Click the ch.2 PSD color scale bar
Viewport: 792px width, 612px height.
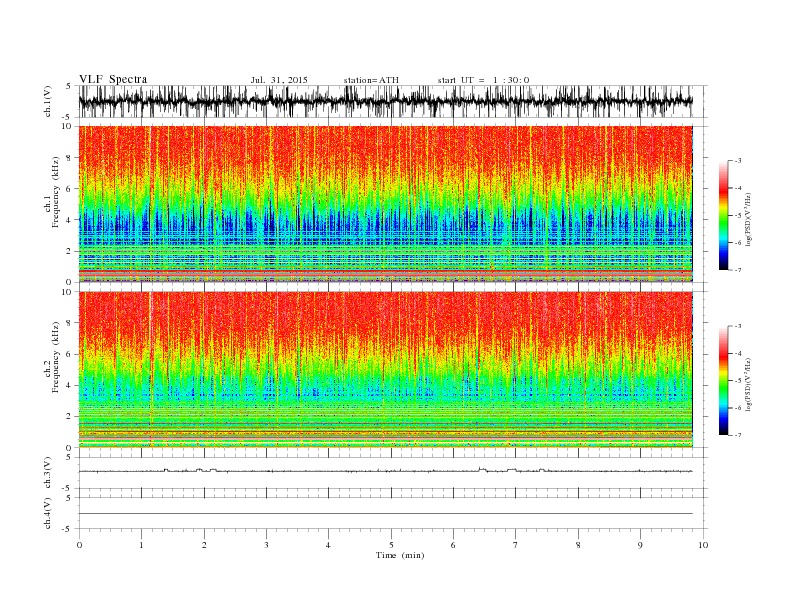pyautogui.click(x=723, y=380)
